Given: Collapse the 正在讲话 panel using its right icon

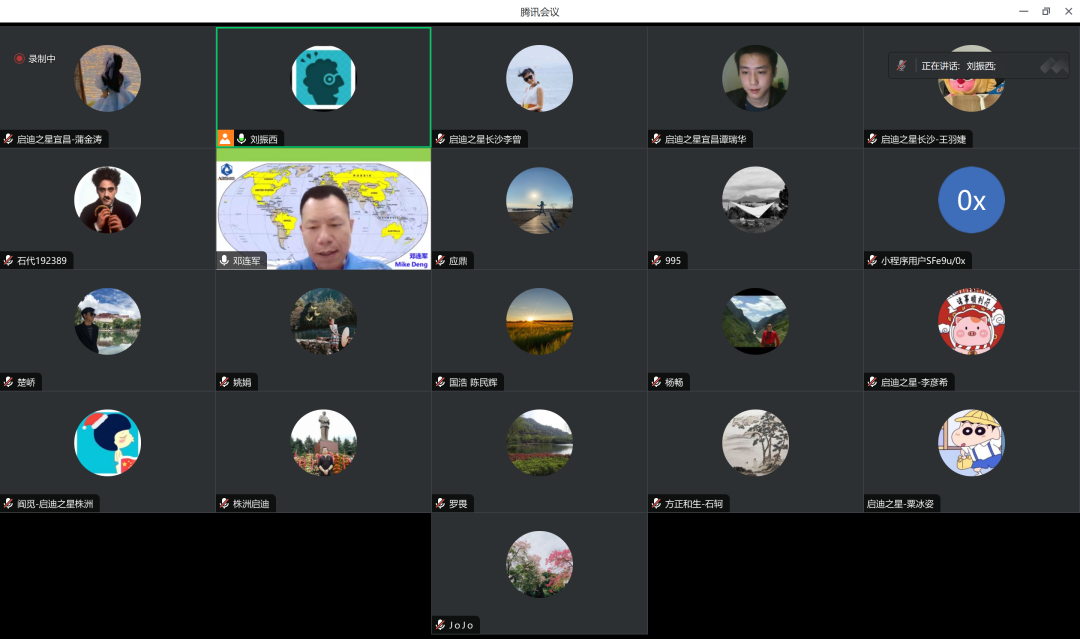Looking at the screenshot, I should click(1054, 66).
